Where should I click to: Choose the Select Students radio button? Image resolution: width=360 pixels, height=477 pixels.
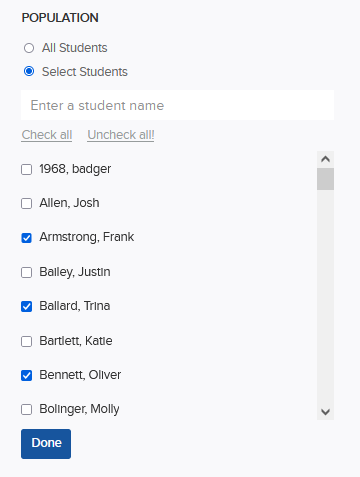click(29, 71)
